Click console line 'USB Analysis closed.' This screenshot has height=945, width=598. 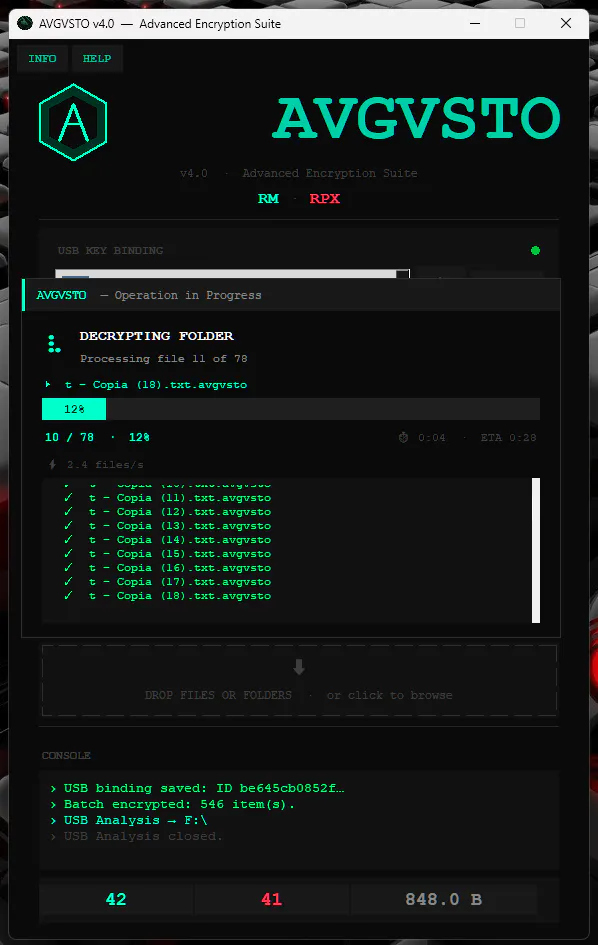(143, 837)
